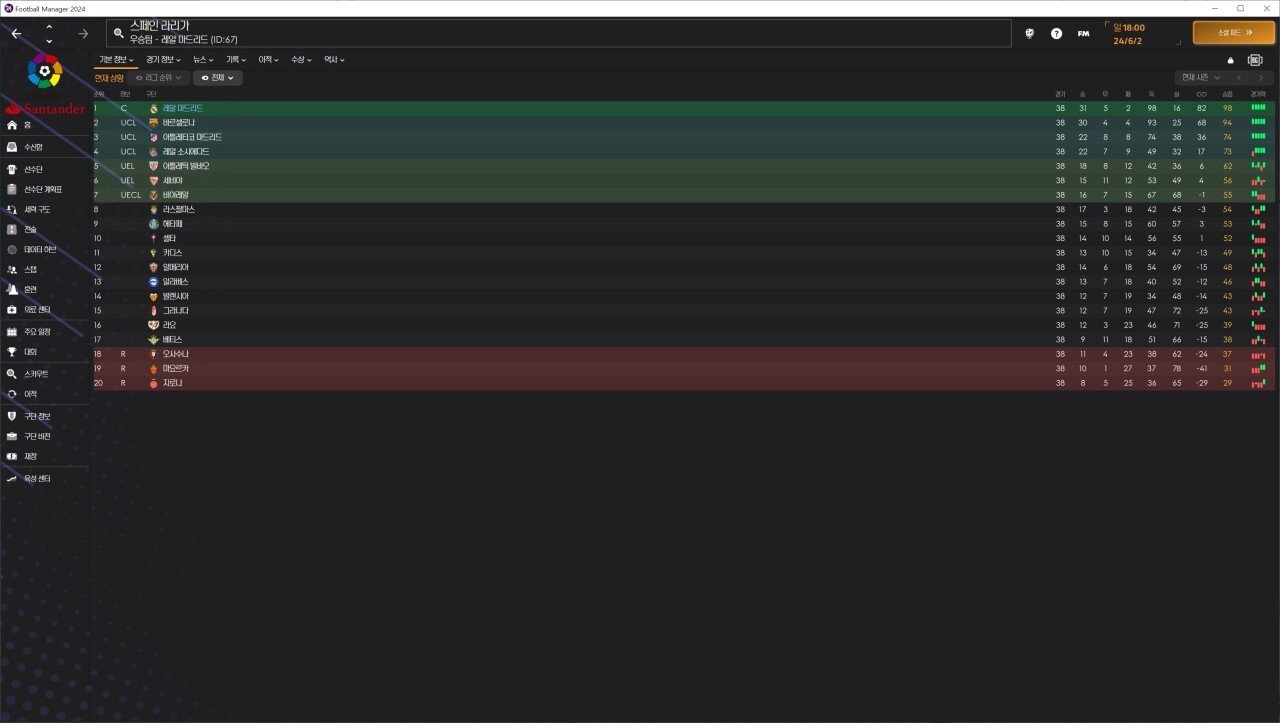This screenshot has width=1280, height=723.
Task: Go to previous season with left chevron
Action: [1240, 77]
